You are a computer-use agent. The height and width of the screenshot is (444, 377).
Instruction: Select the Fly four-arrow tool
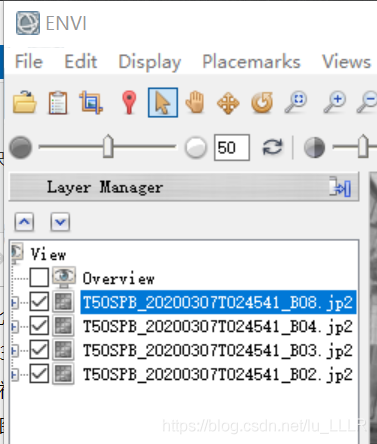click(228, 103)
